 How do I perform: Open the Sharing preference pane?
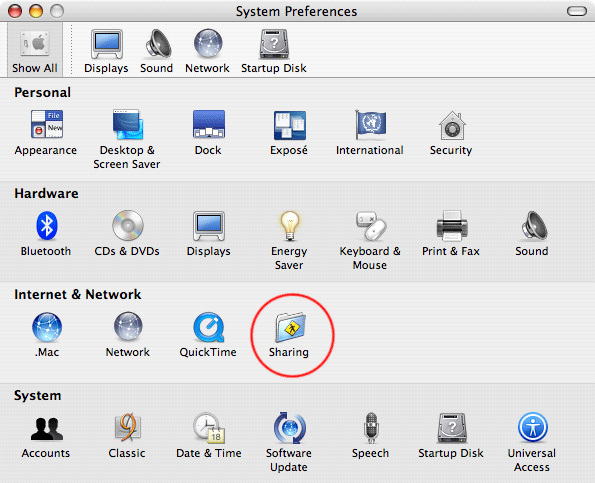point(289,335)
